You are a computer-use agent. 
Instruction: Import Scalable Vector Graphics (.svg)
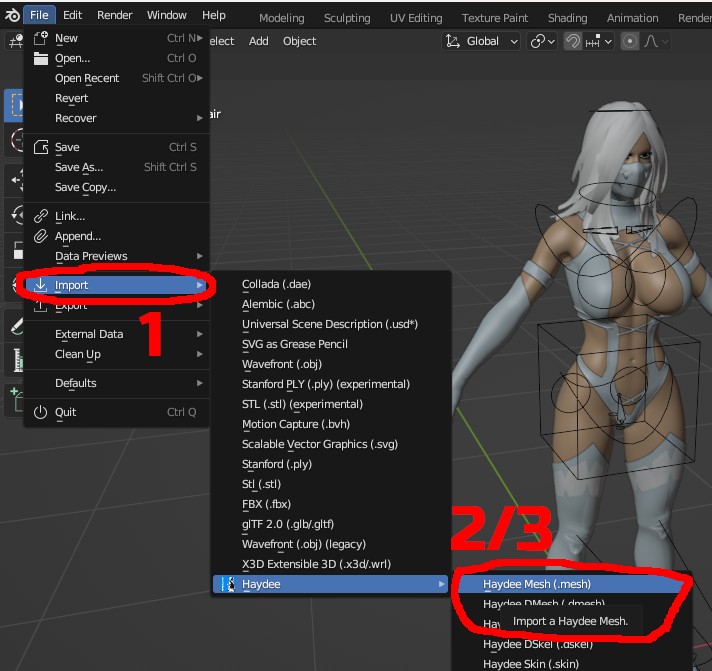pyautogui.click(x=331, y=444)
